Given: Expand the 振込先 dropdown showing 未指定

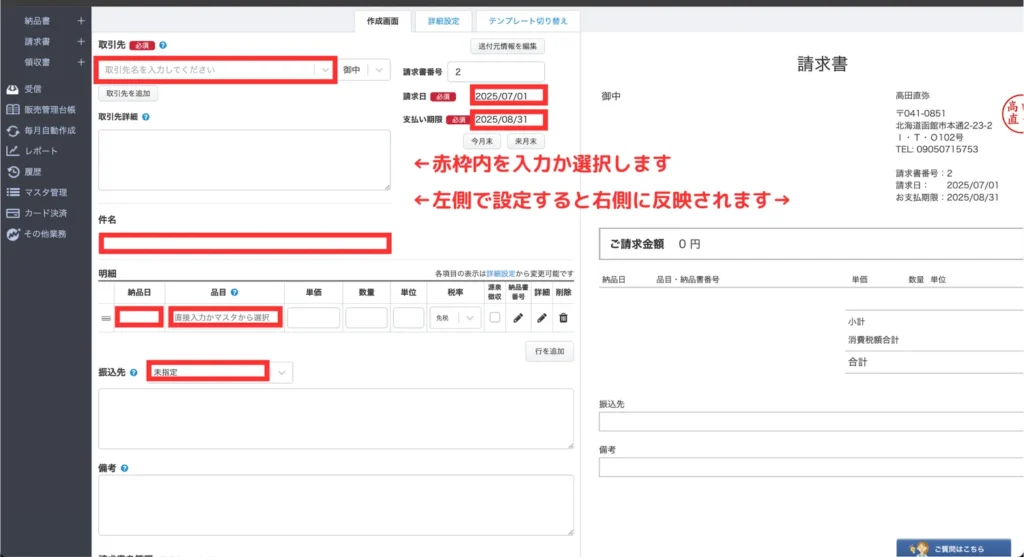Looking at the screenshot, I should coord(281,372).
